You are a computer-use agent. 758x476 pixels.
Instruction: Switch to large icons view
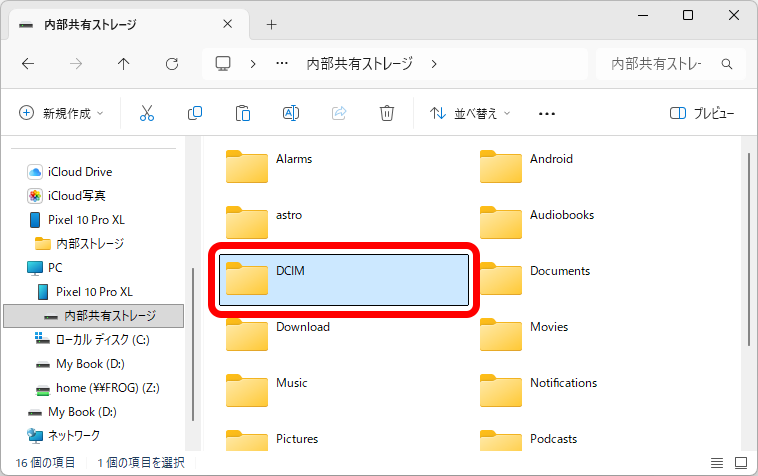[741, 463]
